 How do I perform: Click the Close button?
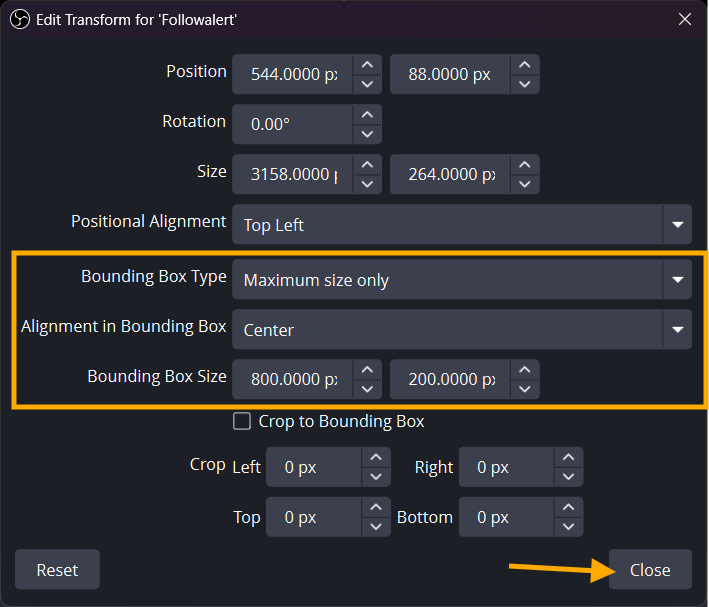coord(650,569)
